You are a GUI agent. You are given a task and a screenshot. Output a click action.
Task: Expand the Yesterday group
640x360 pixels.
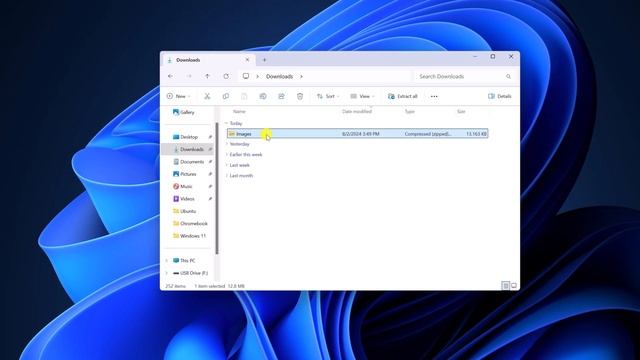(x=227, y=144)
